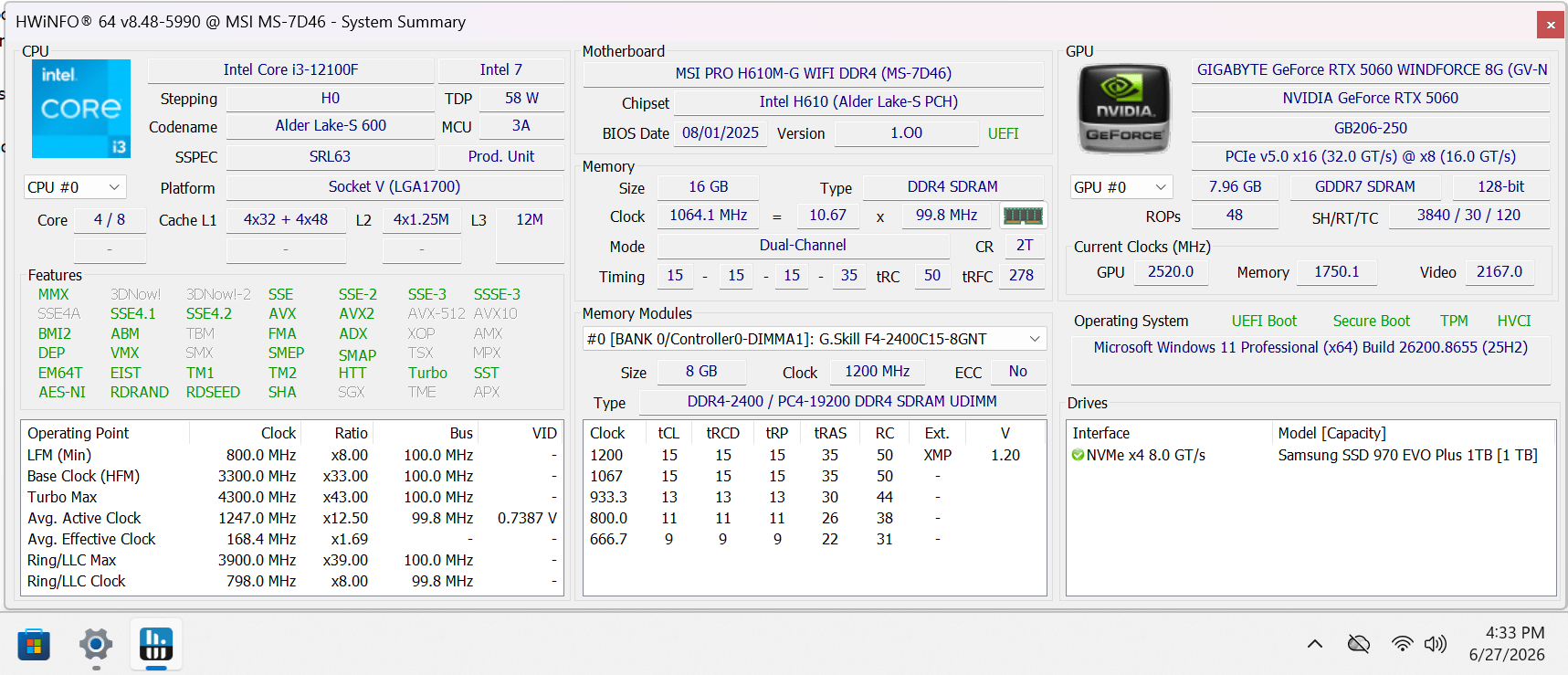Click the module size 8 GB field
Screen dimensions: 1568x675
pos(701,371)
